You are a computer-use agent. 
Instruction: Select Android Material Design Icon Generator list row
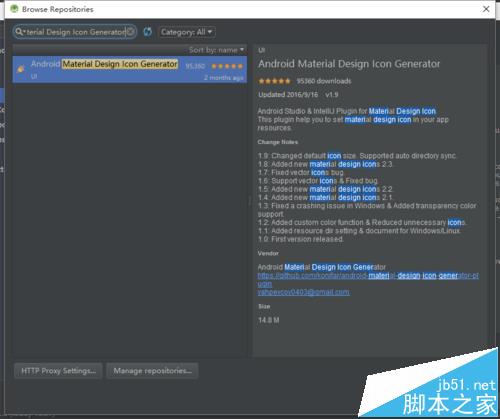[130, 69]
